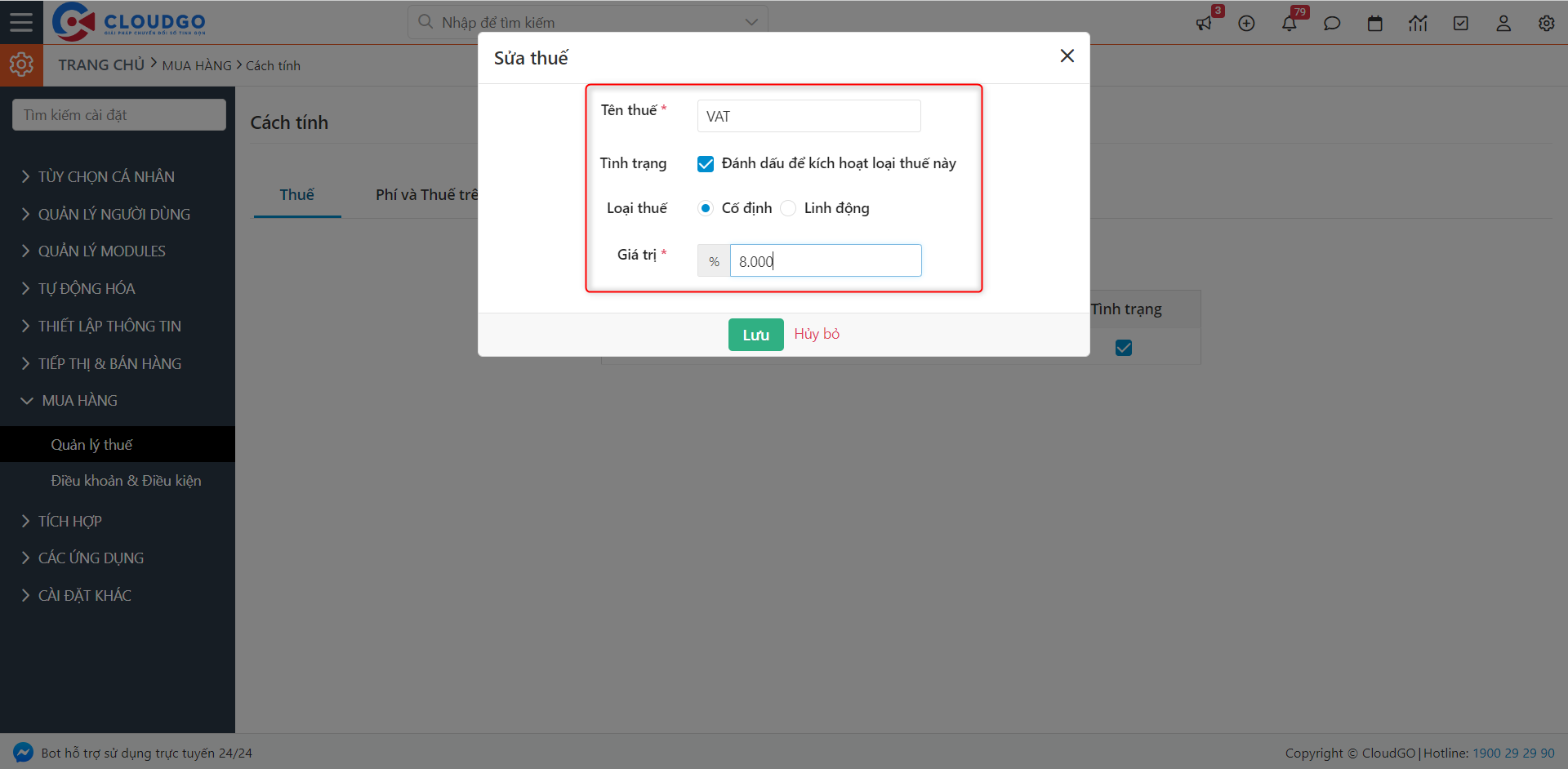1568x769 pixels.
Task: Open the hamburger menu icon
Action: pyautogui.click(x=21, y=22)
